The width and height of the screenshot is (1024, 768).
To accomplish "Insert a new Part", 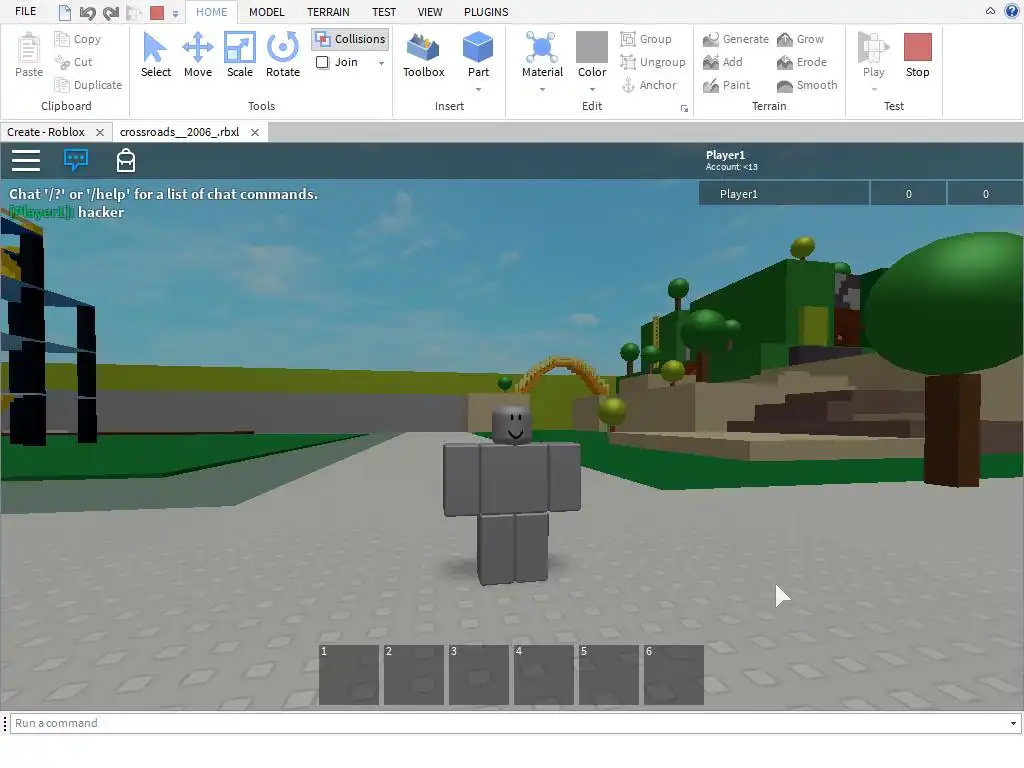I will click(478, 55).
